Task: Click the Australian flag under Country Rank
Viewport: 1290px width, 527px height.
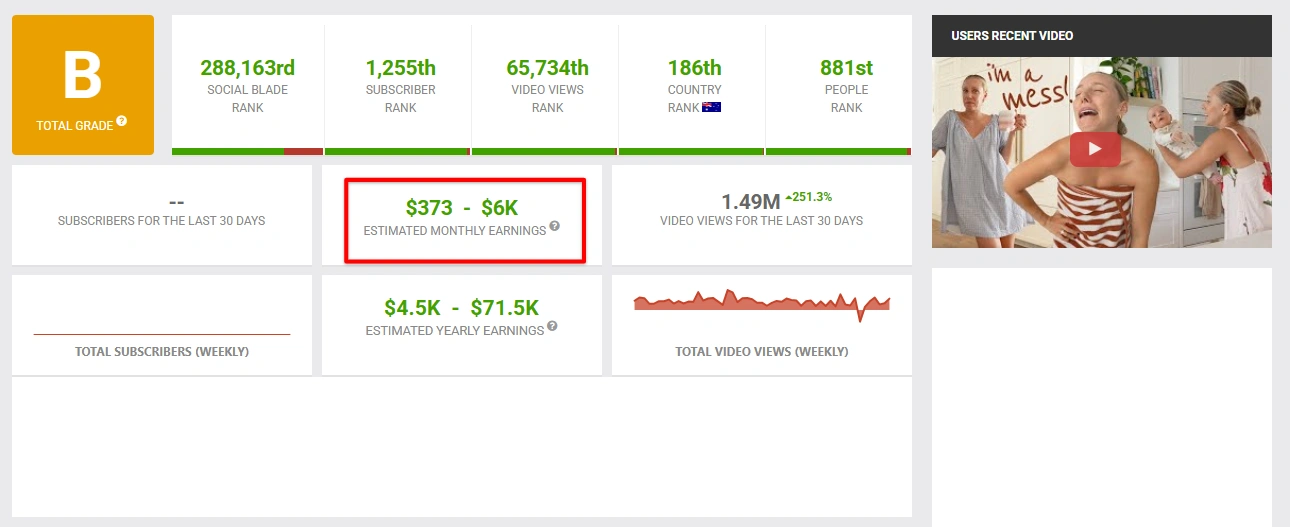Action: pos(711,108)
